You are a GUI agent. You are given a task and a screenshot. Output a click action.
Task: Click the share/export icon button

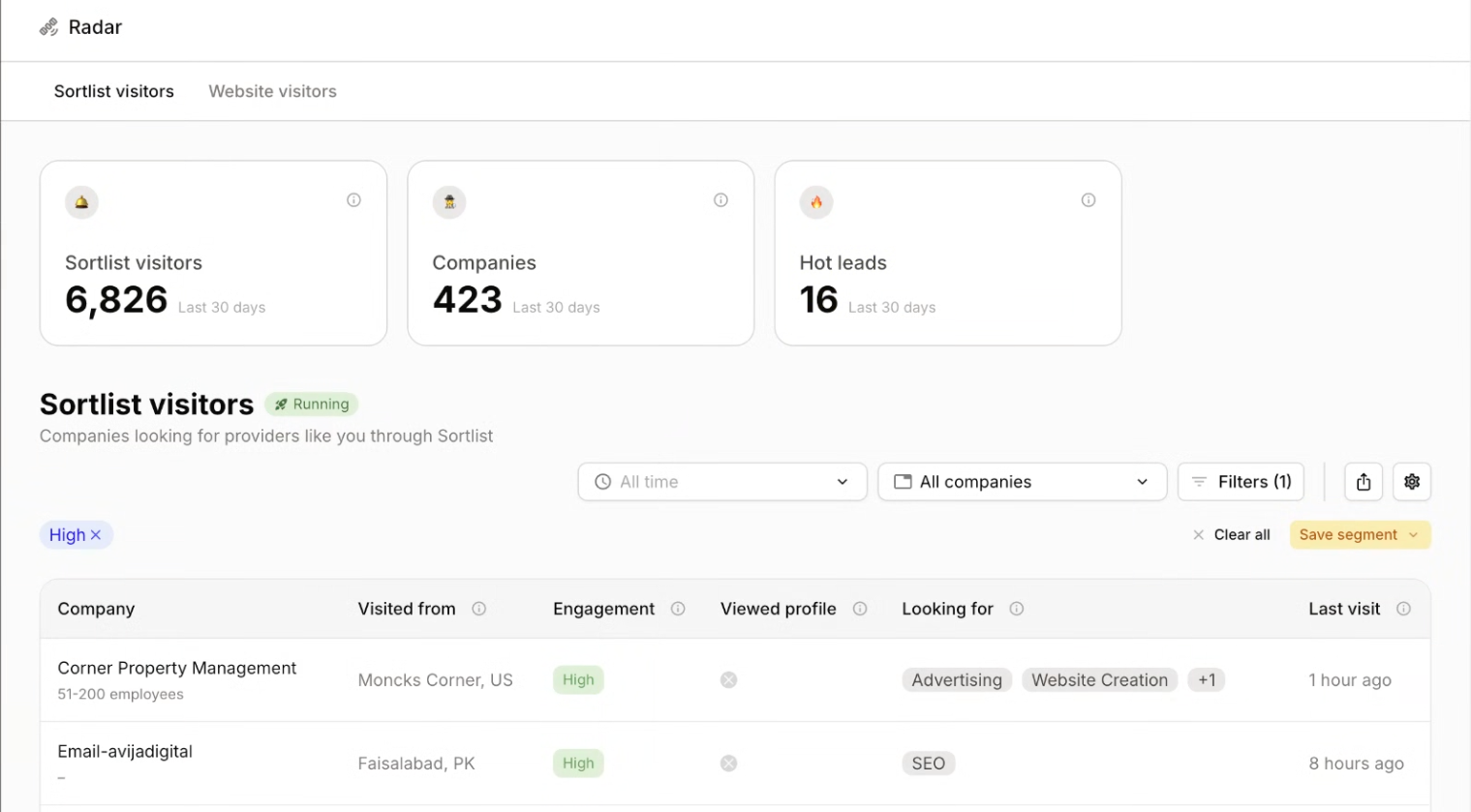coord(1364,482)
